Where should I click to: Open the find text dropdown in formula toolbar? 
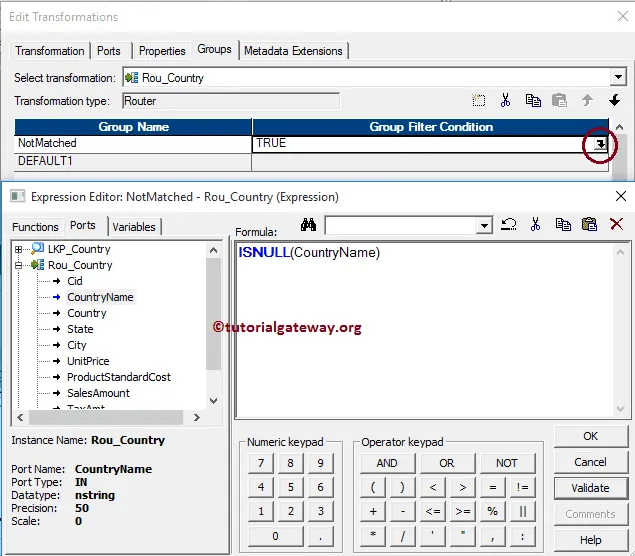(x=484, y=226)
